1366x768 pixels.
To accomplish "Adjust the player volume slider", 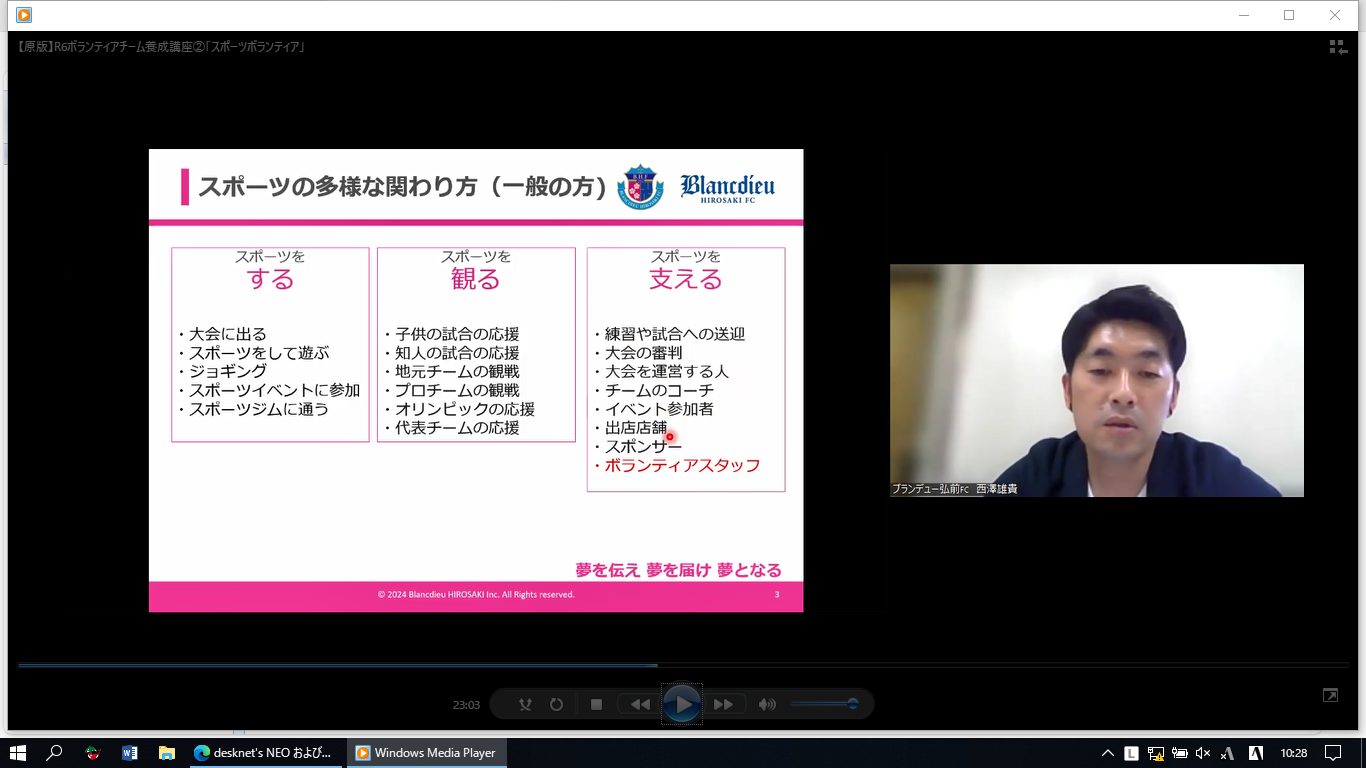I will [824, 704].
